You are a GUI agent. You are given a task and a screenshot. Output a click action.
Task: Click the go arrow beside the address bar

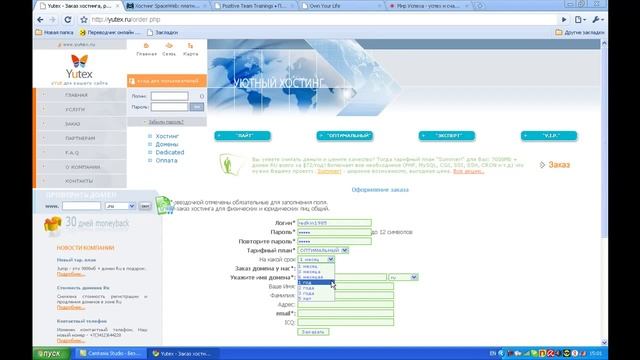coord(564,20)
